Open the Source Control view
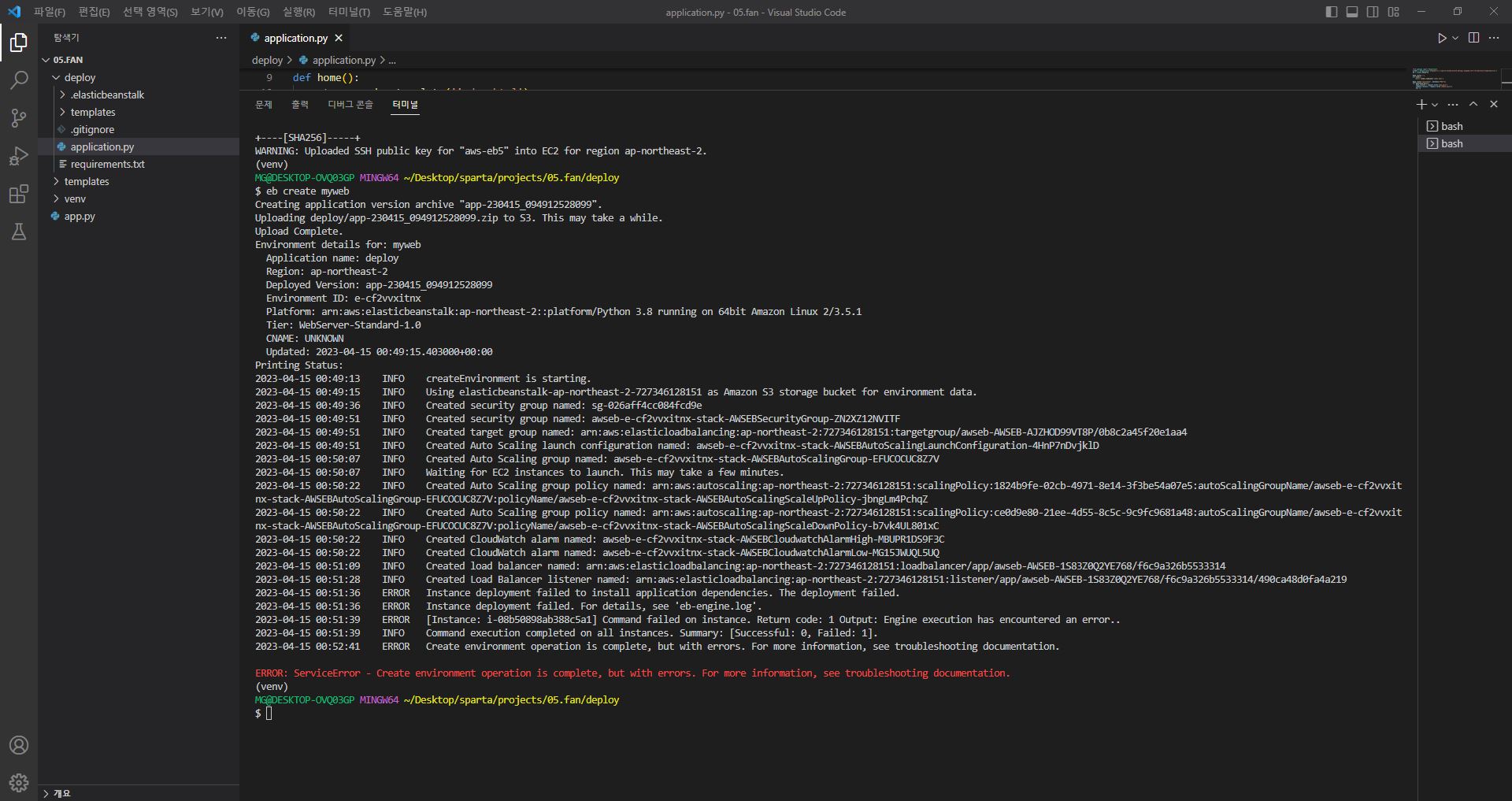 pyautogui.click(x=19, y=118)
